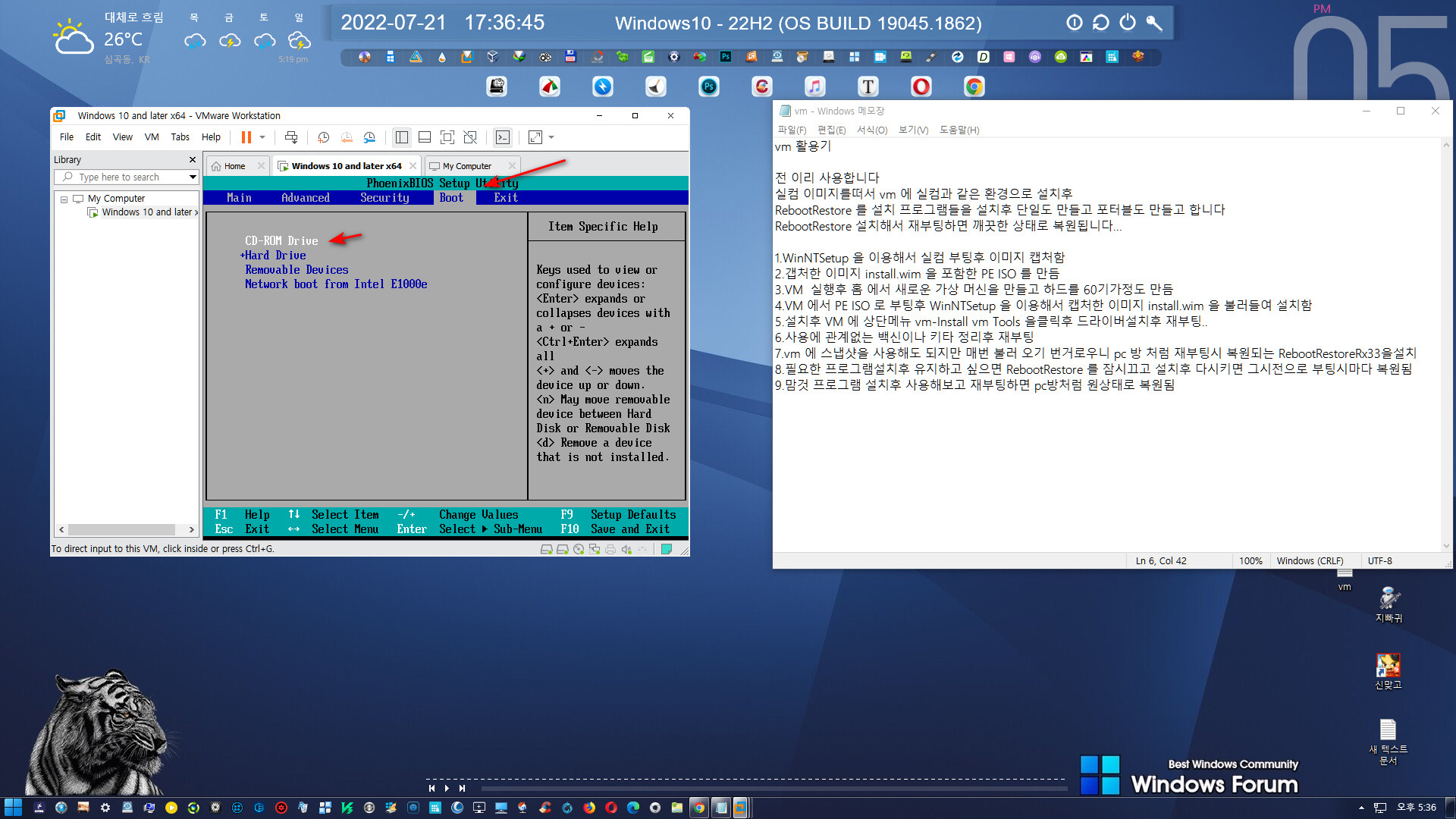Click the library horizontal scrollbar

[121, 529]
